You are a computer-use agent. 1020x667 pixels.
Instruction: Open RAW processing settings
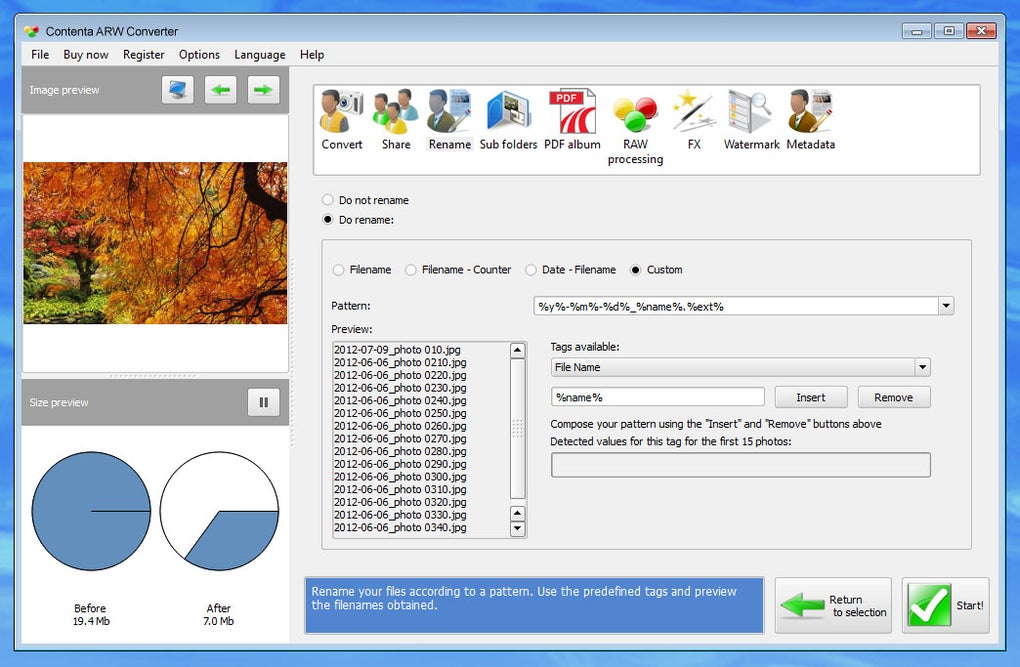coord(635,128)
